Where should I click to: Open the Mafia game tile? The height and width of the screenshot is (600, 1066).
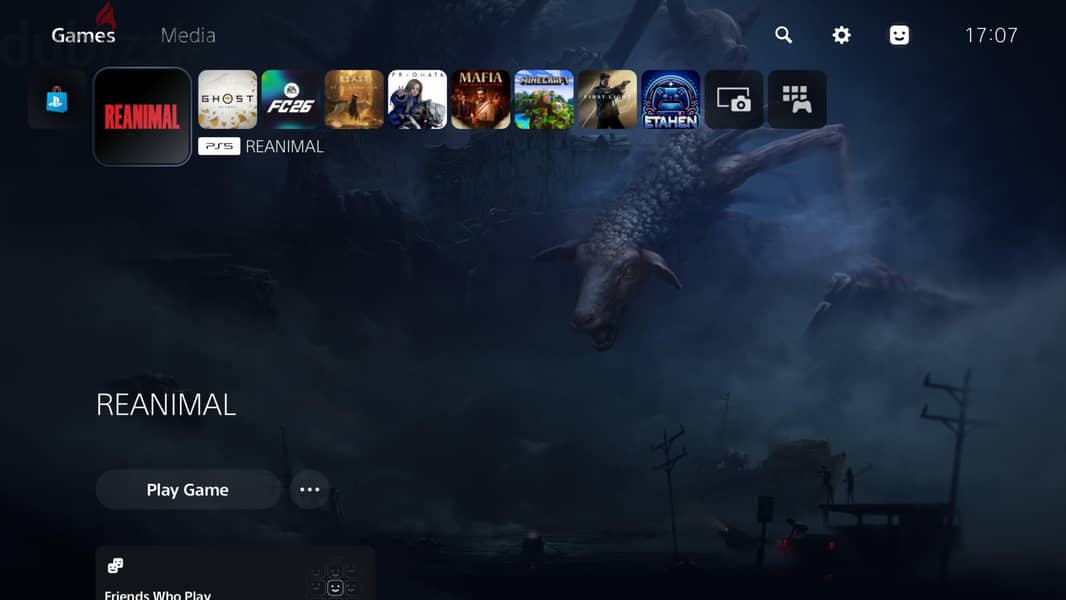point(481,99)
